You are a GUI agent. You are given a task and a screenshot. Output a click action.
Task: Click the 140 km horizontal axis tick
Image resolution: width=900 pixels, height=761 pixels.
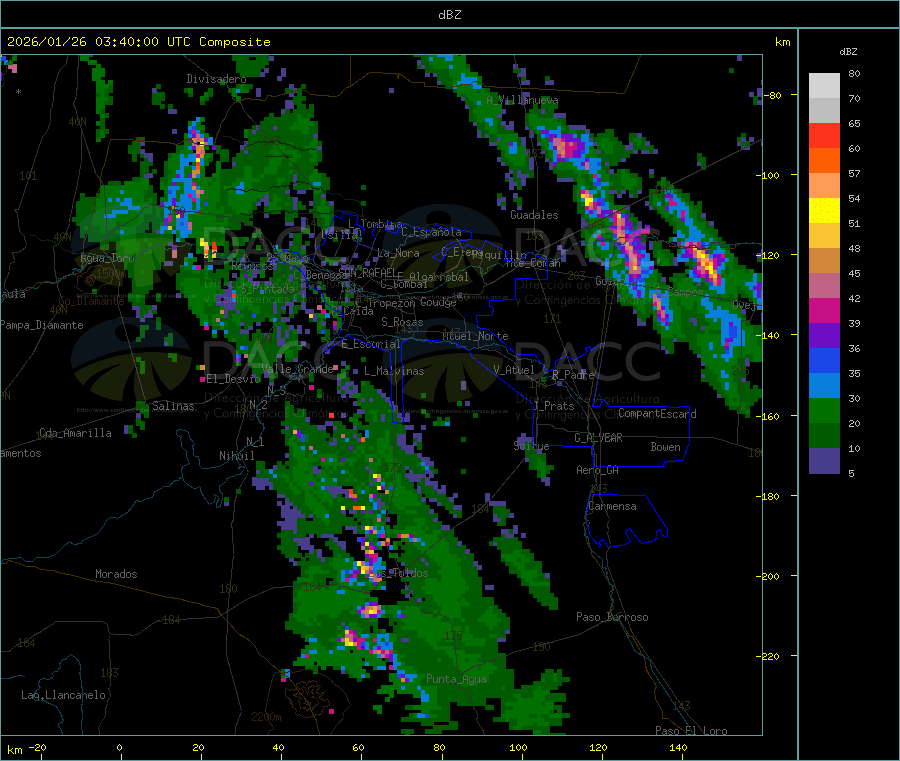click(x=678, y=748)
